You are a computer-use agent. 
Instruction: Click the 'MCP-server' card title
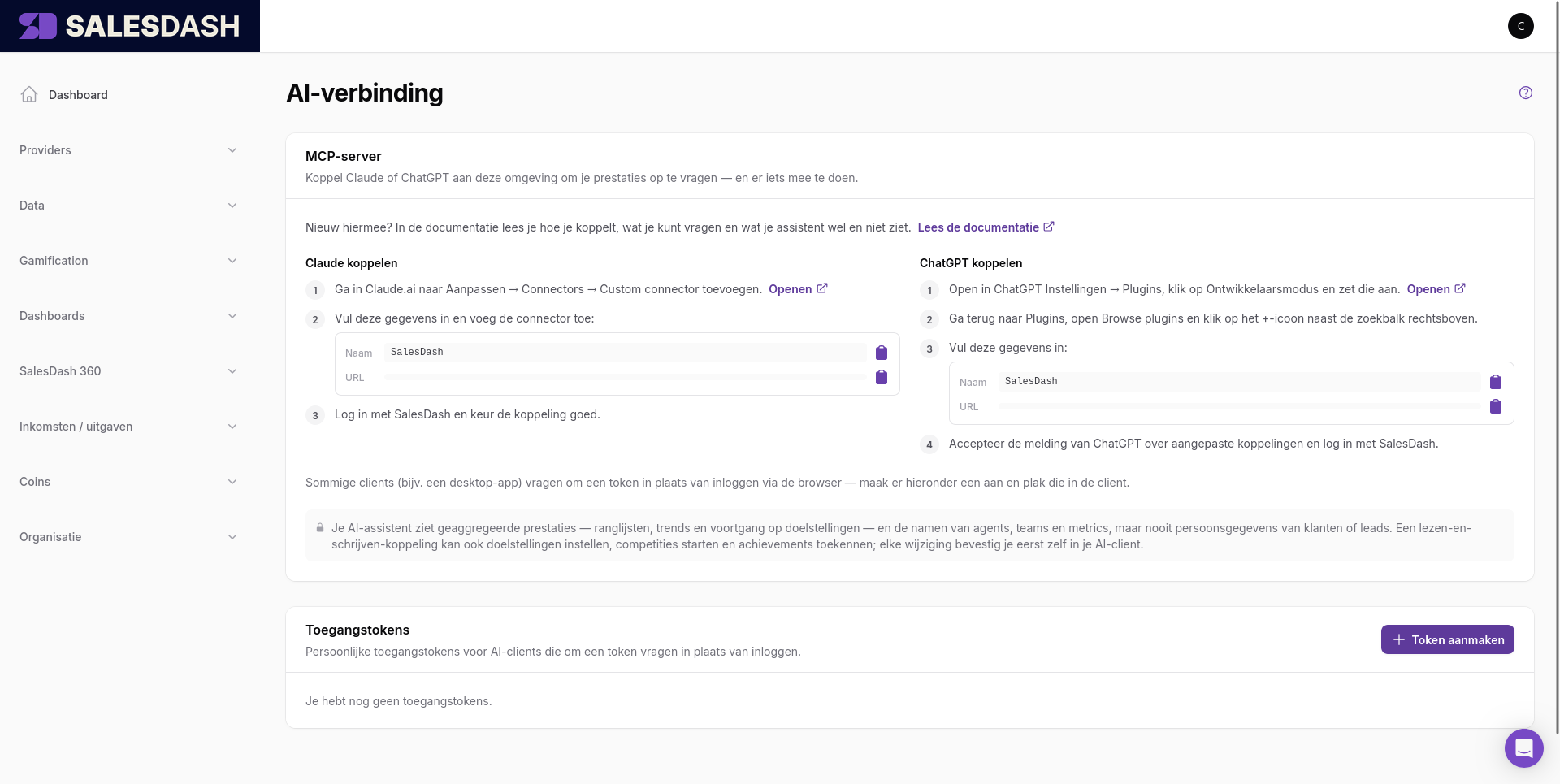point(344,156)
